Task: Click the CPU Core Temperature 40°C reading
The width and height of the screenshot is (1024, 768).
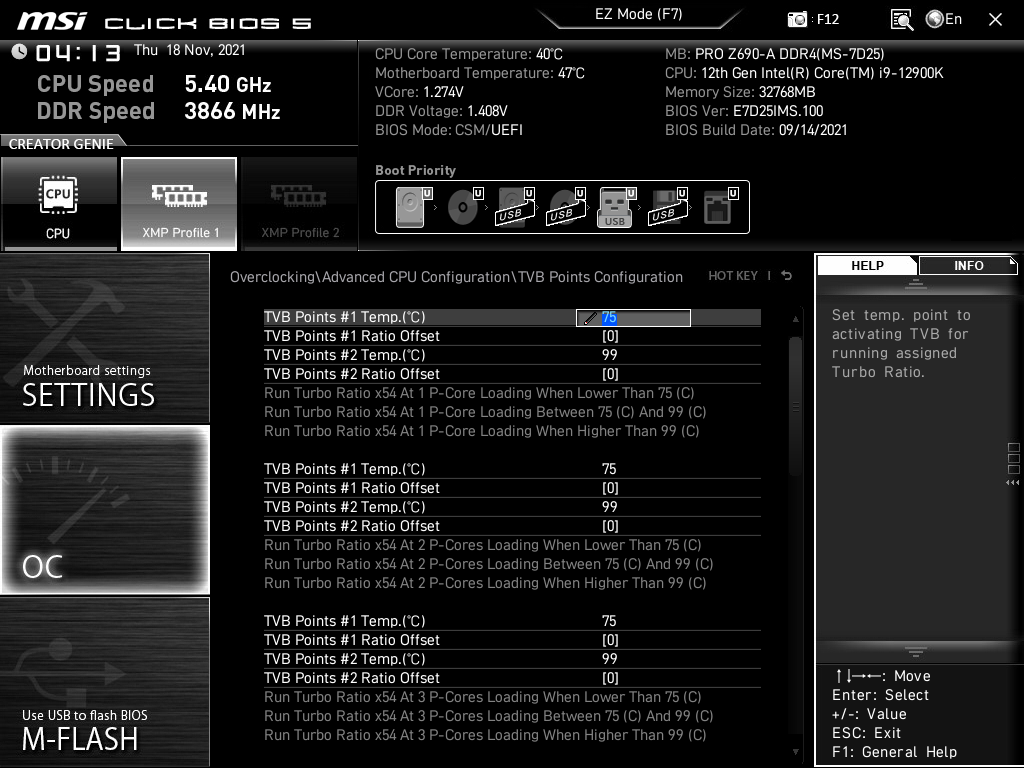Action: 469,54
